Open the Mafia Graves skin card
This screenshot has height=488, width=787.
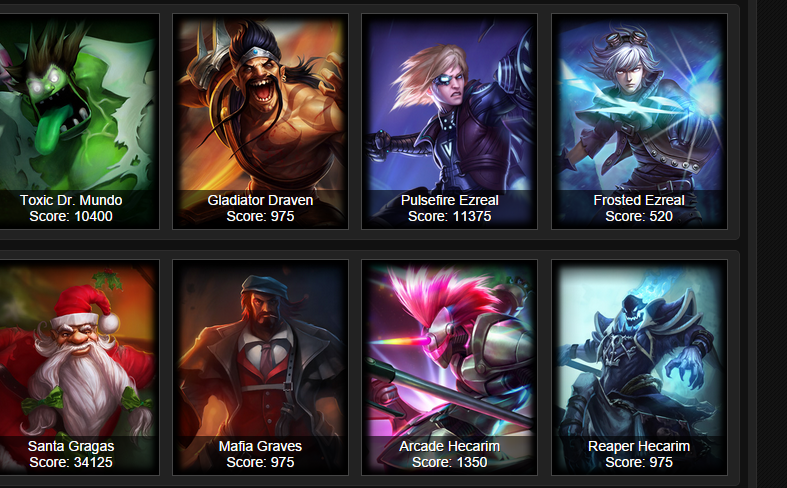point(260,367)
